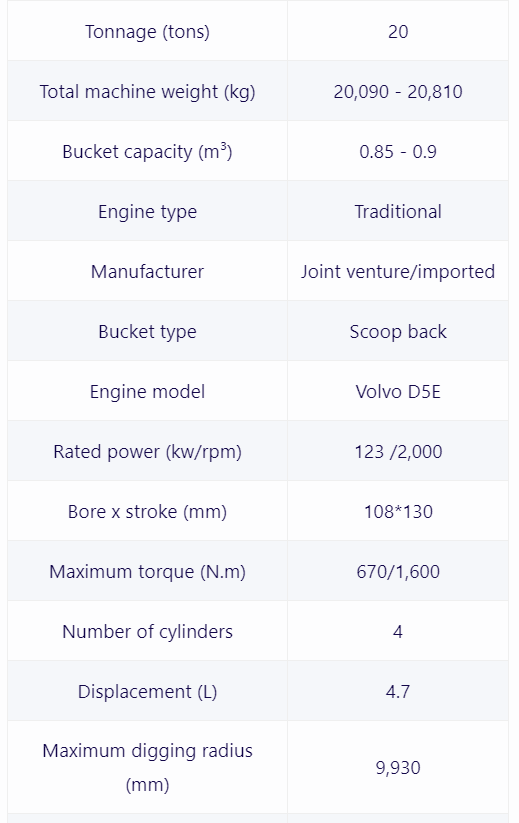This screenshot has width=519, height=823.
Task: Click the Engine model label
Action: point(147,392)
